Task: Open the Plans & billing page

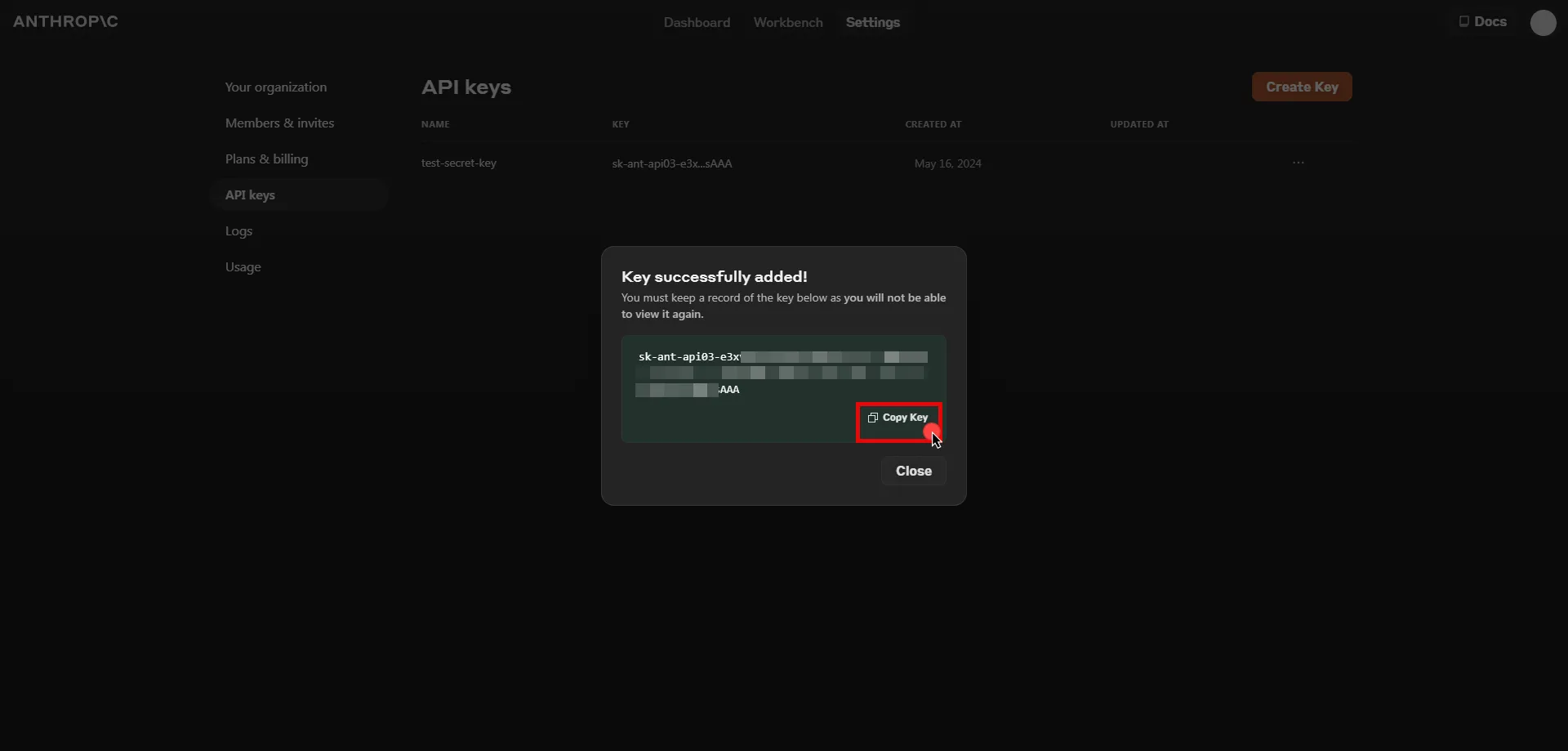Action: [266, 159]
